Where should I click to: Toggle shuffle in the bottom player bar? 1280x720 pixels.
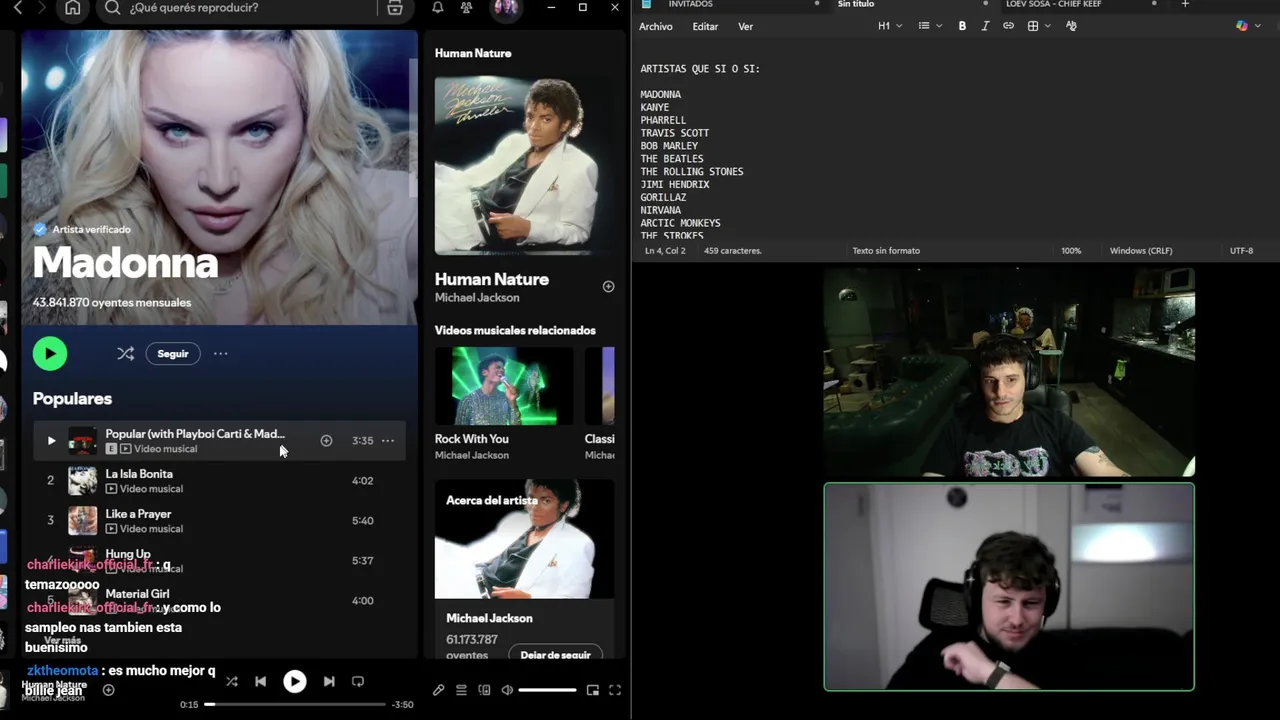(x=232, y=681)
